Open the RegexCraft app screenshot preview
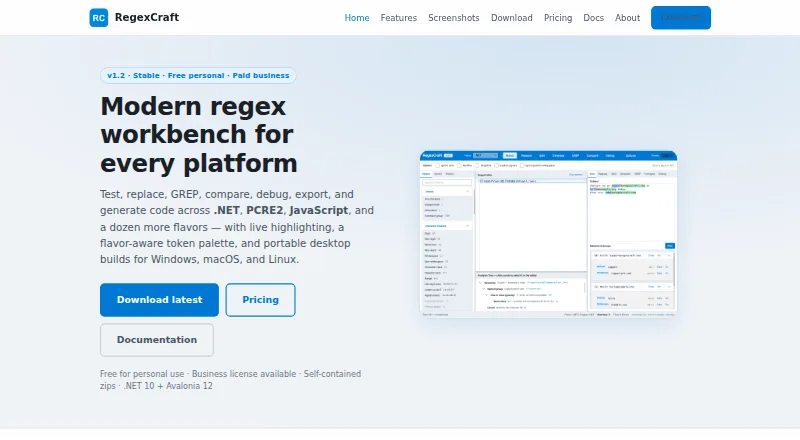Image resolution: width=800 pixels, height=440 pixels. coord(548,234)
